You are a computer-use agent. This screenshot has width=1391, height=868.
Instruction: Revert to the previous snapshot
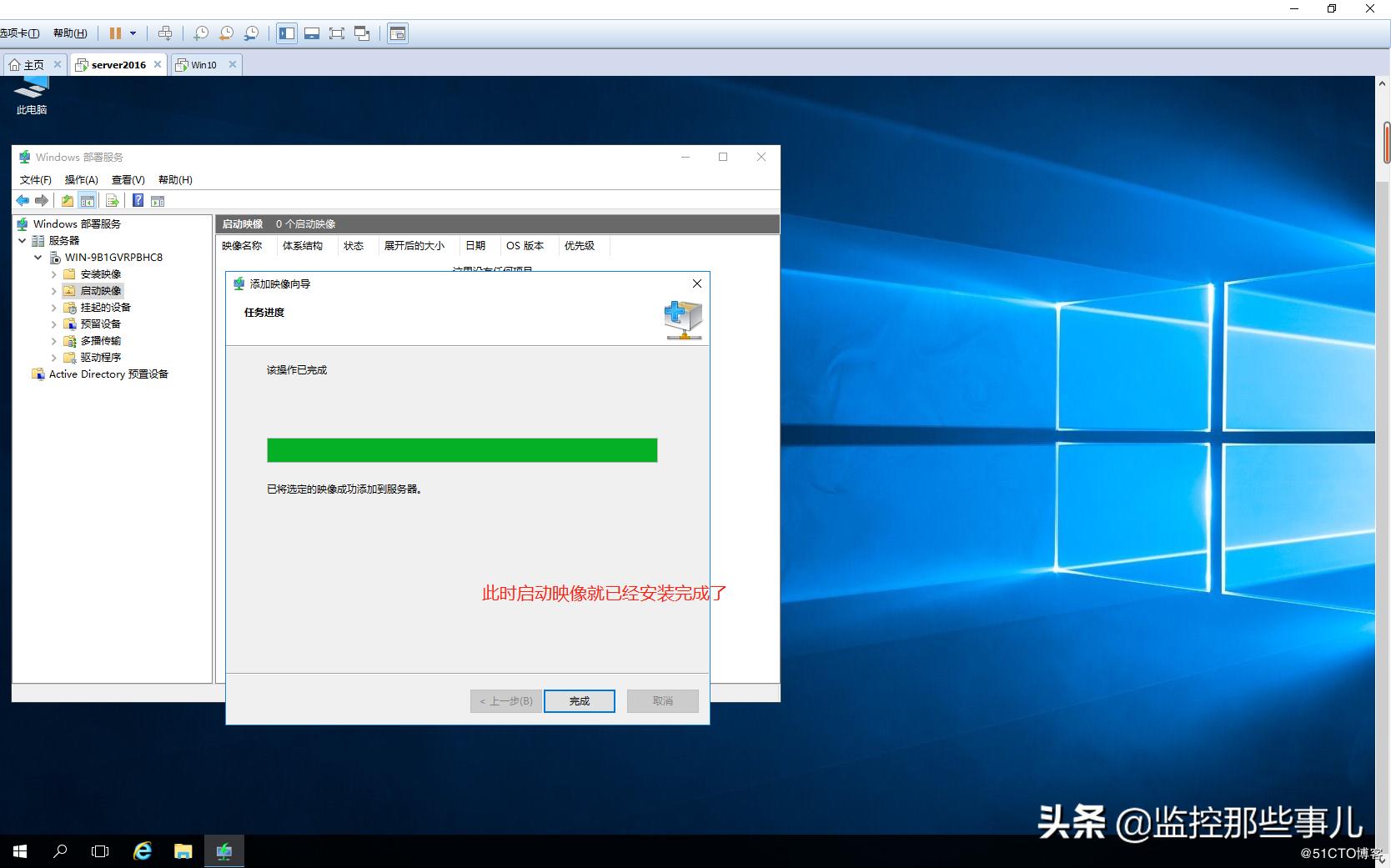[x=225, y=33]
